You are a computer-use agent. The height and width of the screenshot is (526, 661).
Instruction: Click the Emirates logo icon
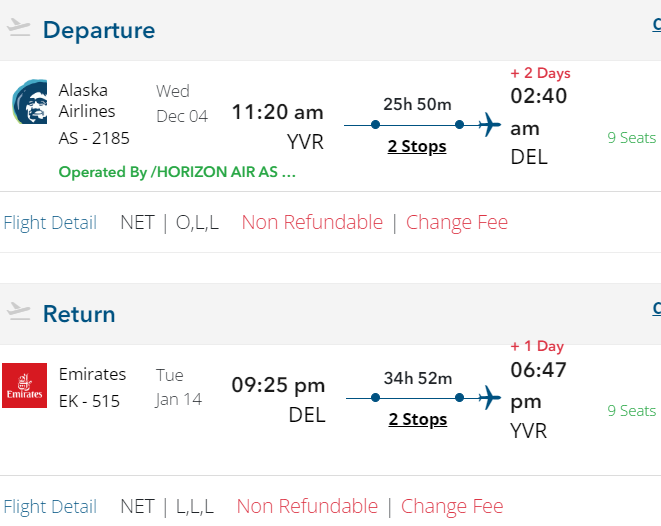[24, 386]
